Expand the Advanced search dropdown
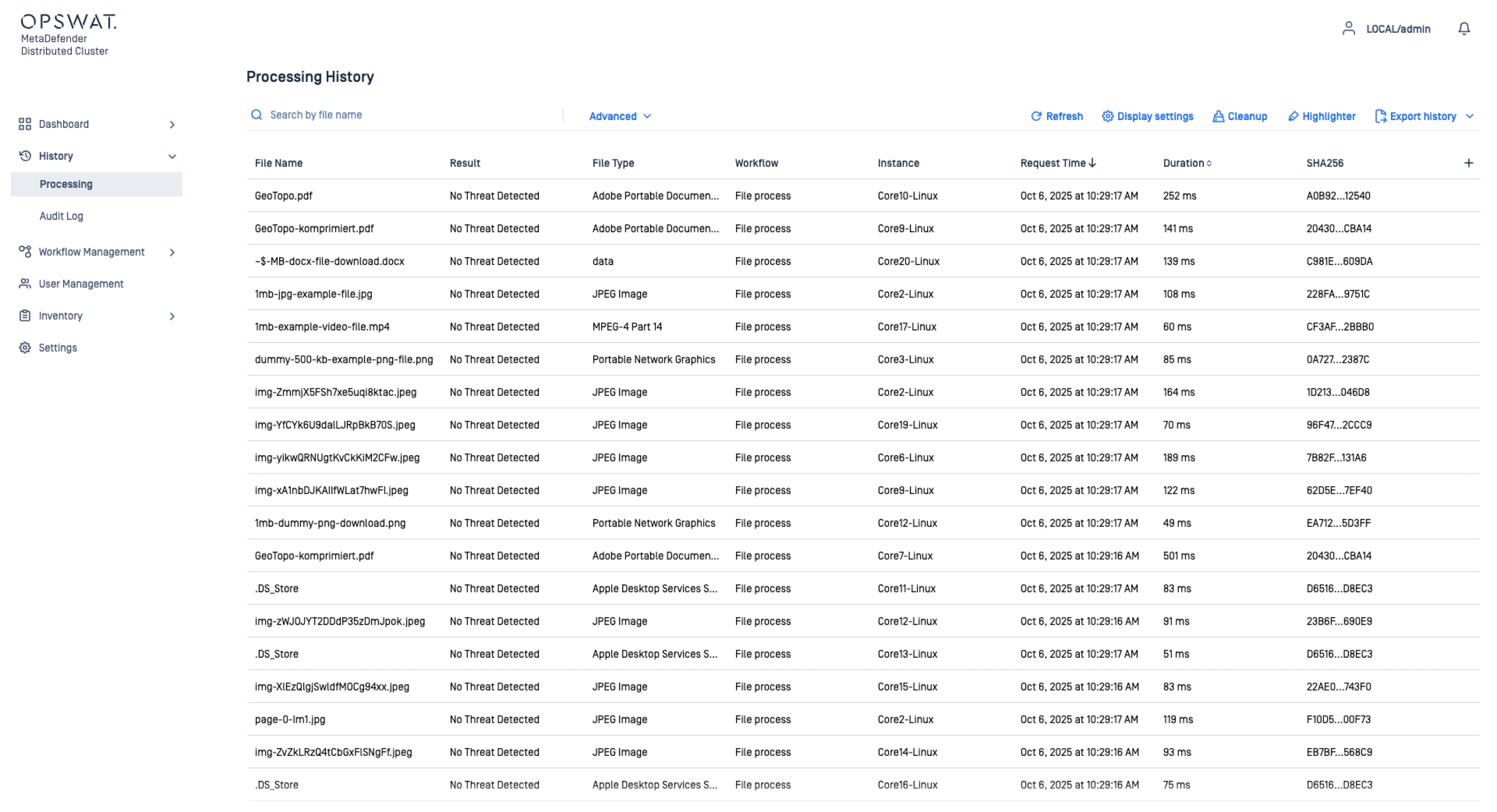1497x812 pixels. coord(620,116)
